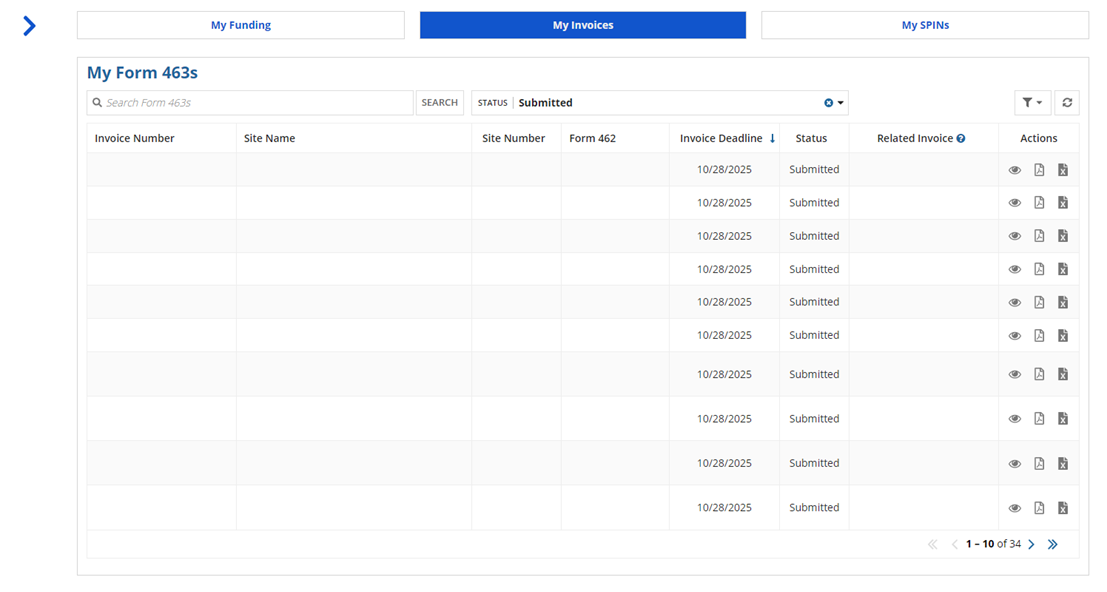Expand the collapsed sidebar with the blue chevron
This screenshot has height=592, width=1107.
pyautogui.click(x=29, y=26)
